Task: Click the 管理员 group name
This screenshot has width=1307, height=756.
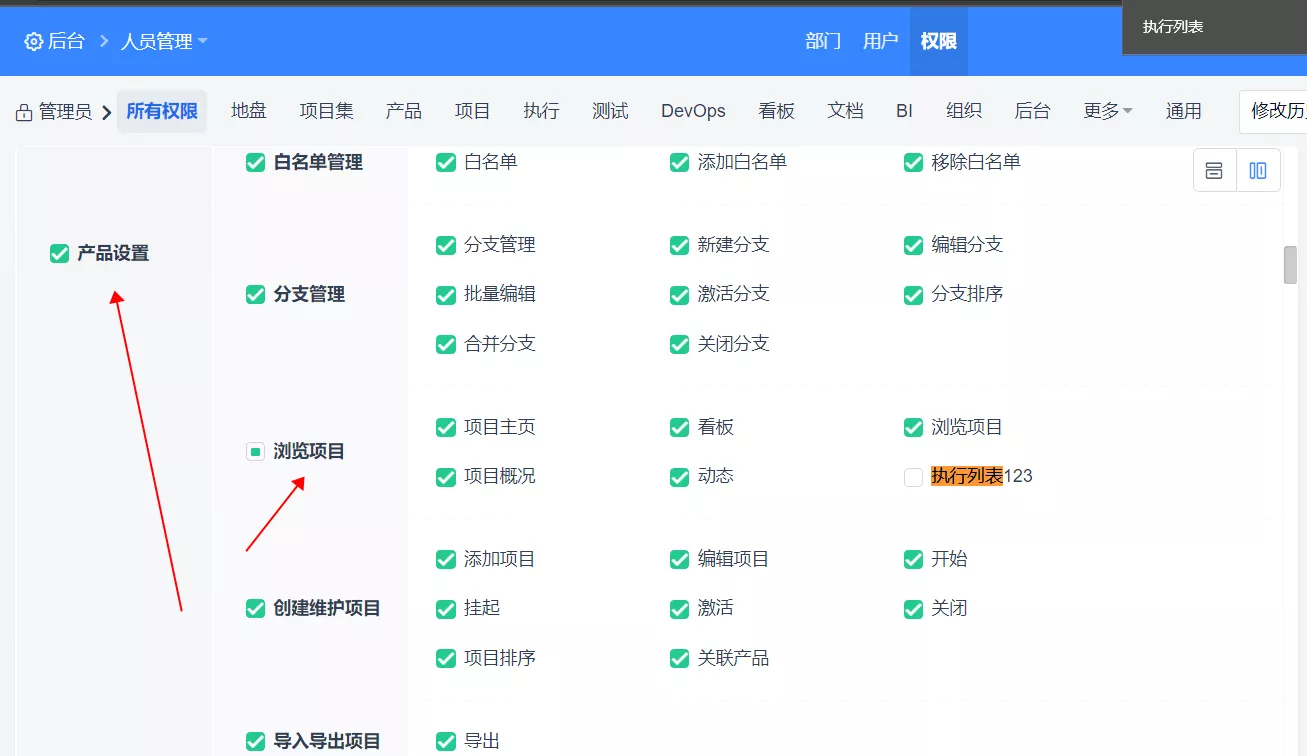Action: click(66, 112)
